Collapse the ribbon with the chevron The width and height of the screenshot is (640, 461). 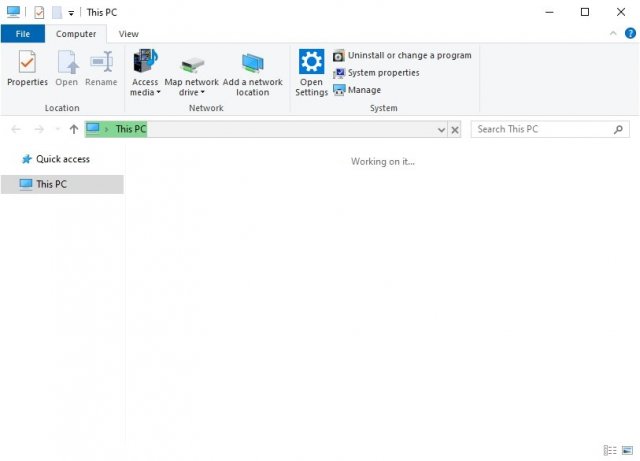point(613,33)
